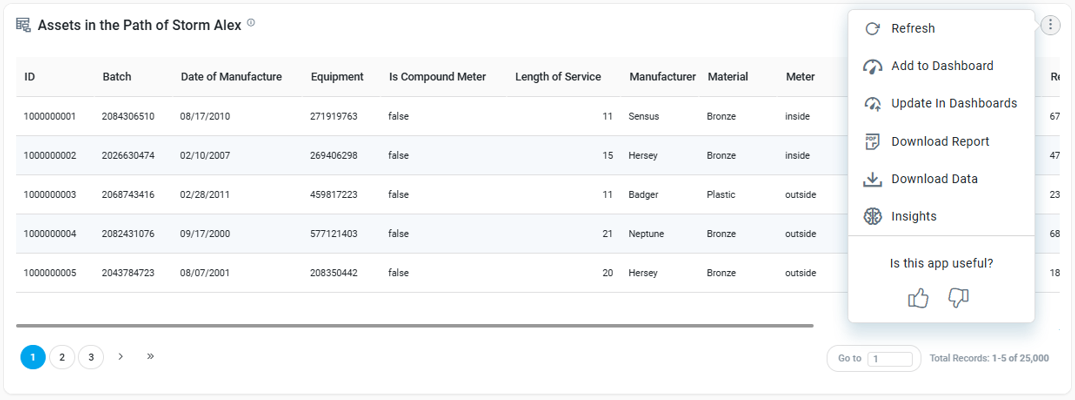Click the Update In Dashboards gauge icon
Screen dimensions: 1075x400
(872, 104)
